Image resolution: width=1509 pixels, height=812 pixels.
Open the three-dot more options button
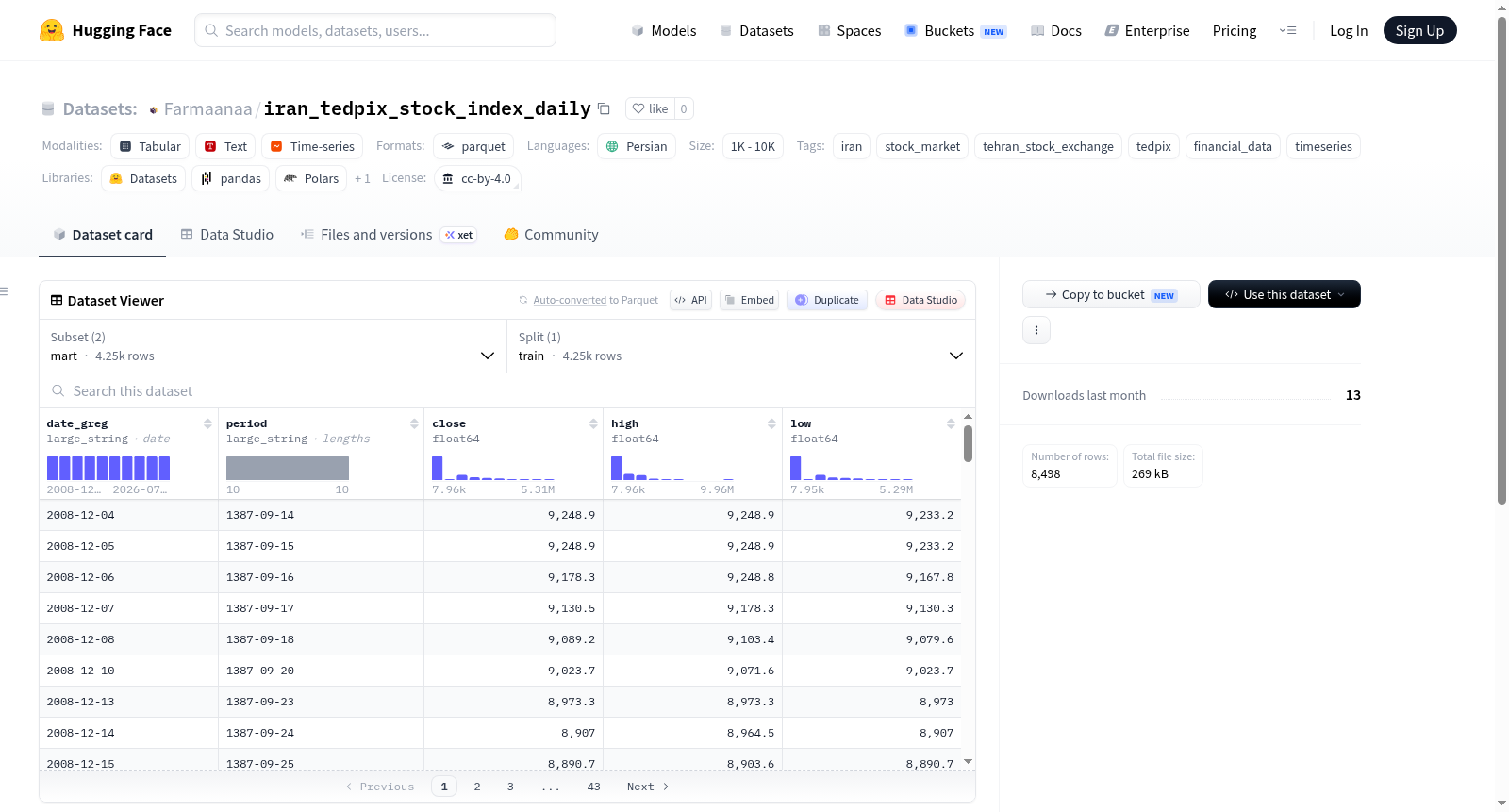(1036, 330)
